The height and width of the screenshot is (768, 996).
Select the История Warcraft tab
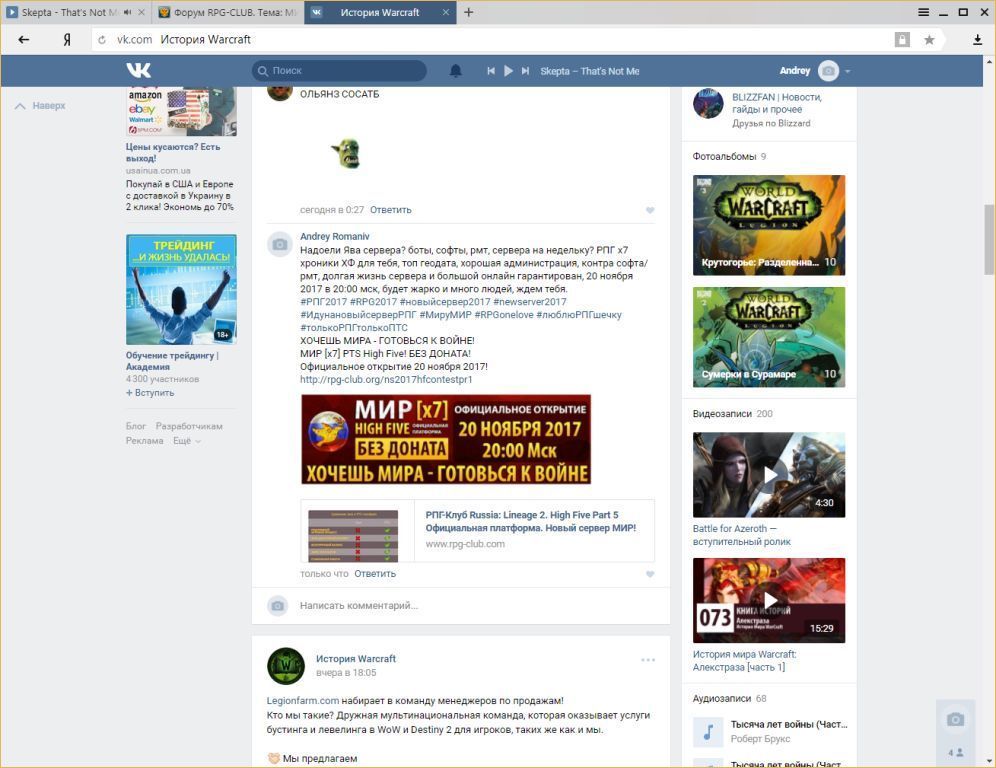(379, 12)
